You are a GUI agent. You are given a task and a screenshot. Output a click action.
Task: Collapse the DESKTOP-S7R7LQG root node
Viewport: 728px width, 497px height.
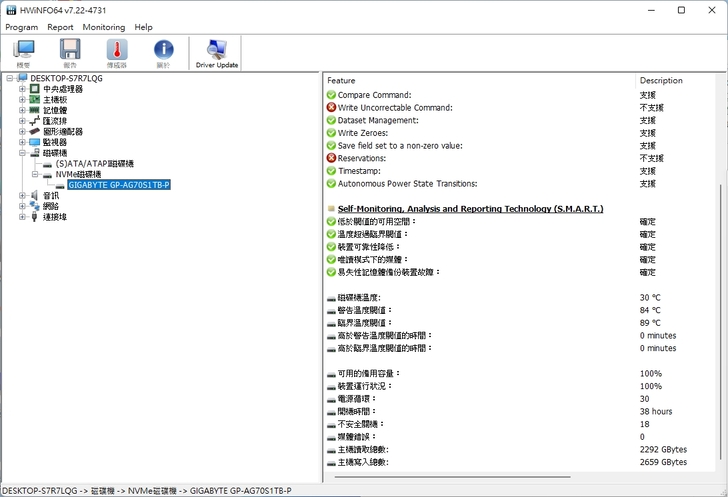pyautogui.click(x=10, y=78)
